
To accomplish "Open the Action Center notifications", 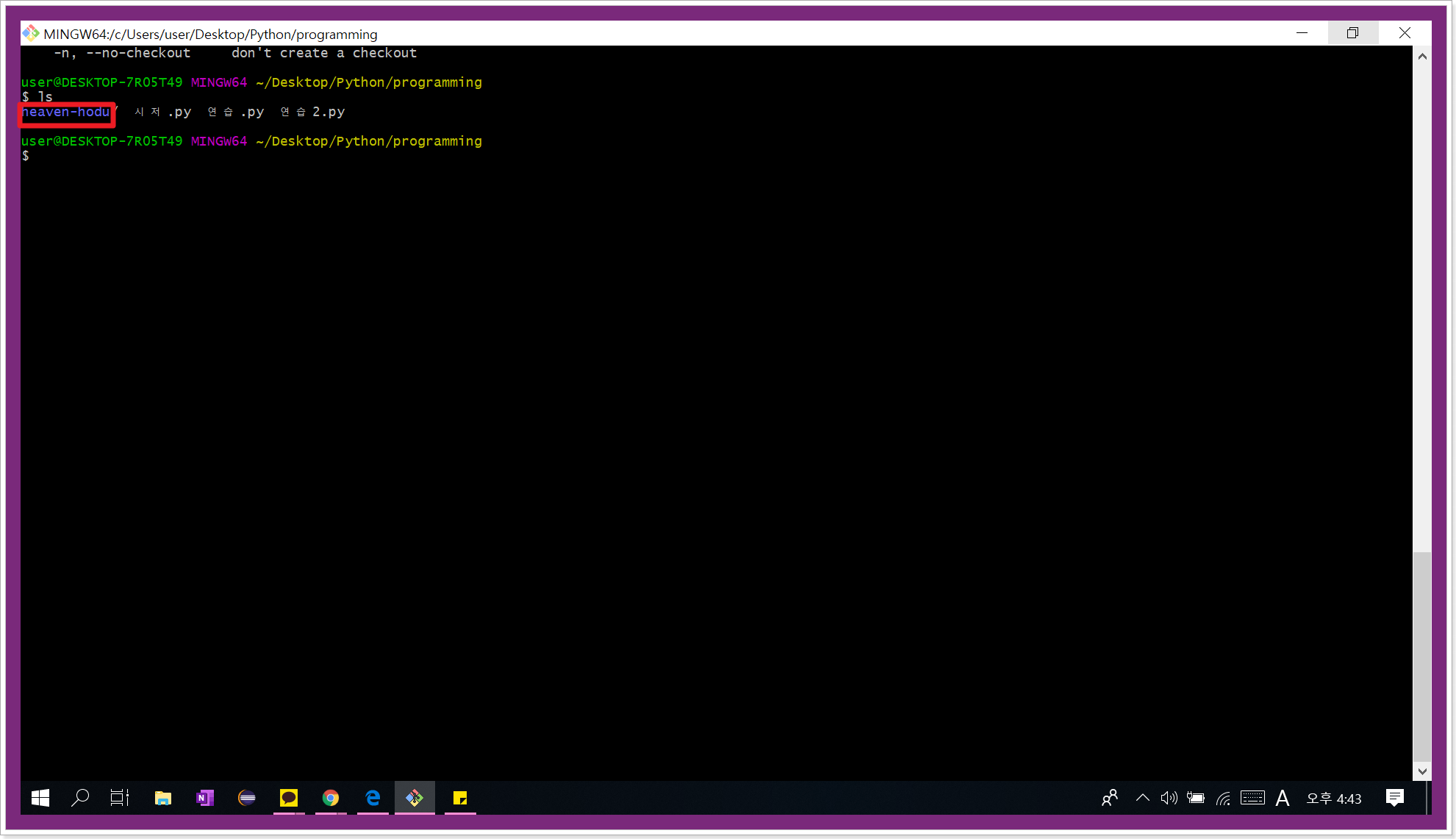I will pos(1394,798).
